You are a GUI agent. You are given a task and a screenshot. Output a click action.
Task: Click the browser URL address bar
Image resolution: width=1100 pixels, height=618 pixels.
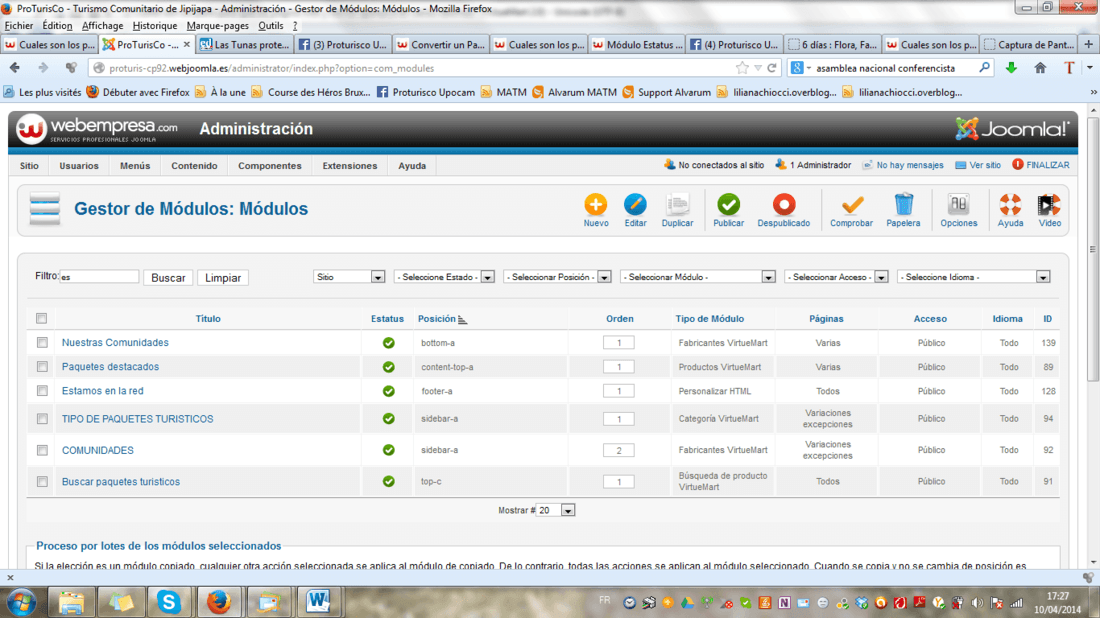click(x=414, y=68)
